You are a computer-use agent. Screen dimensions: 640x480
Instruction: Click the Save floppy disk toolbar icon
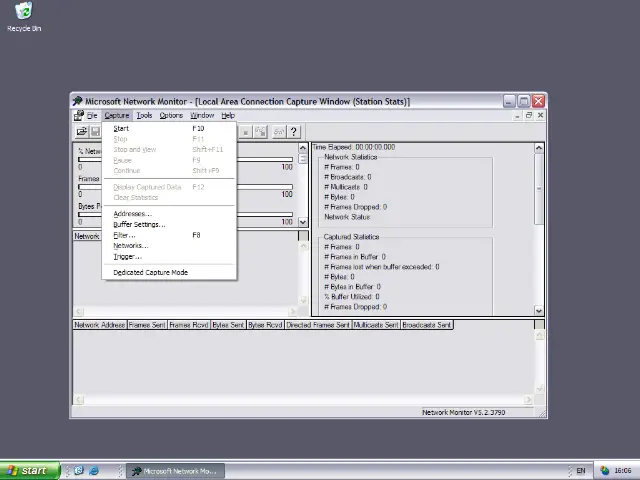95,131
